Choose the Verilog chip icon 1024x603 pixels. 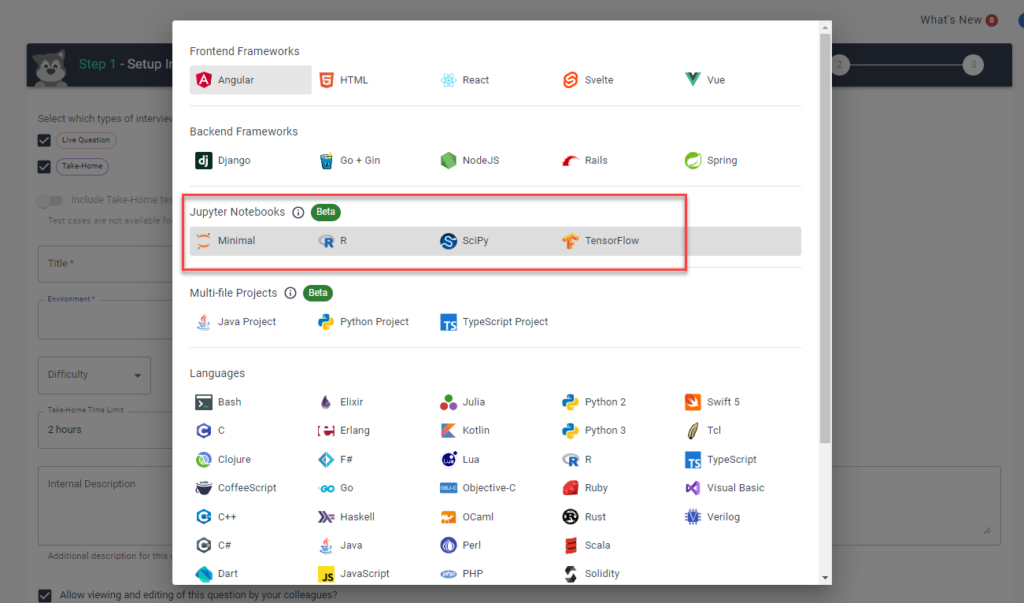click(692, 516)
